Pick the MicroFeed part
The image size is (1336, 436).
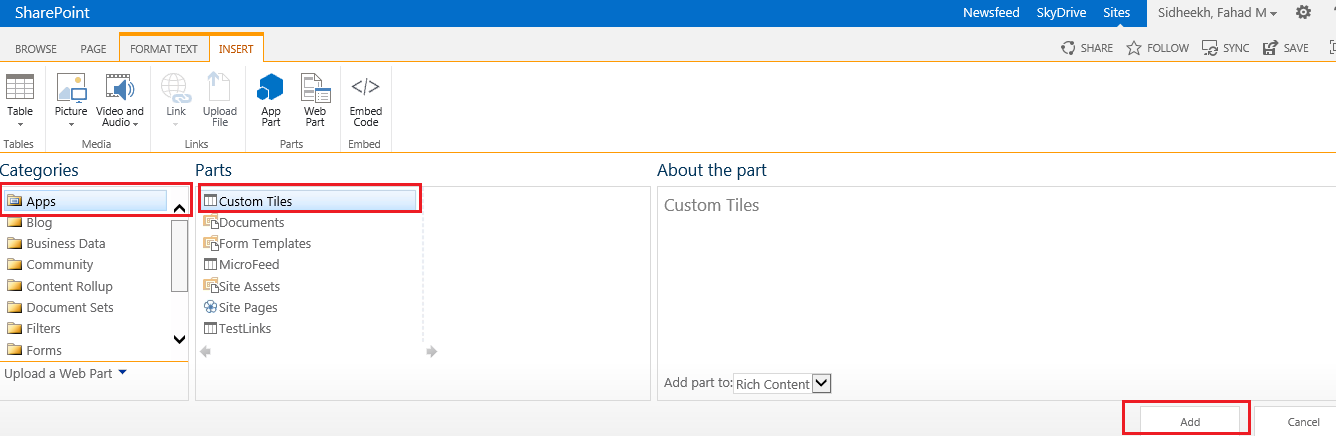[241, 265]
